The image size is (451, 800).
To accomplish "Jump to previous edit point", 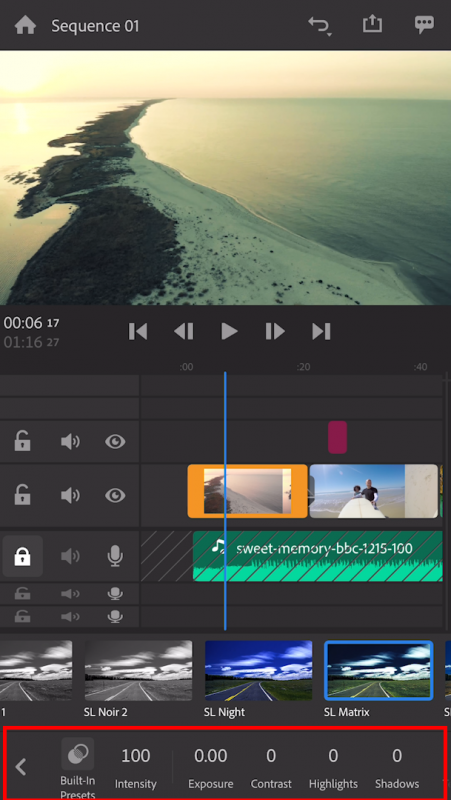I will 138,332.
